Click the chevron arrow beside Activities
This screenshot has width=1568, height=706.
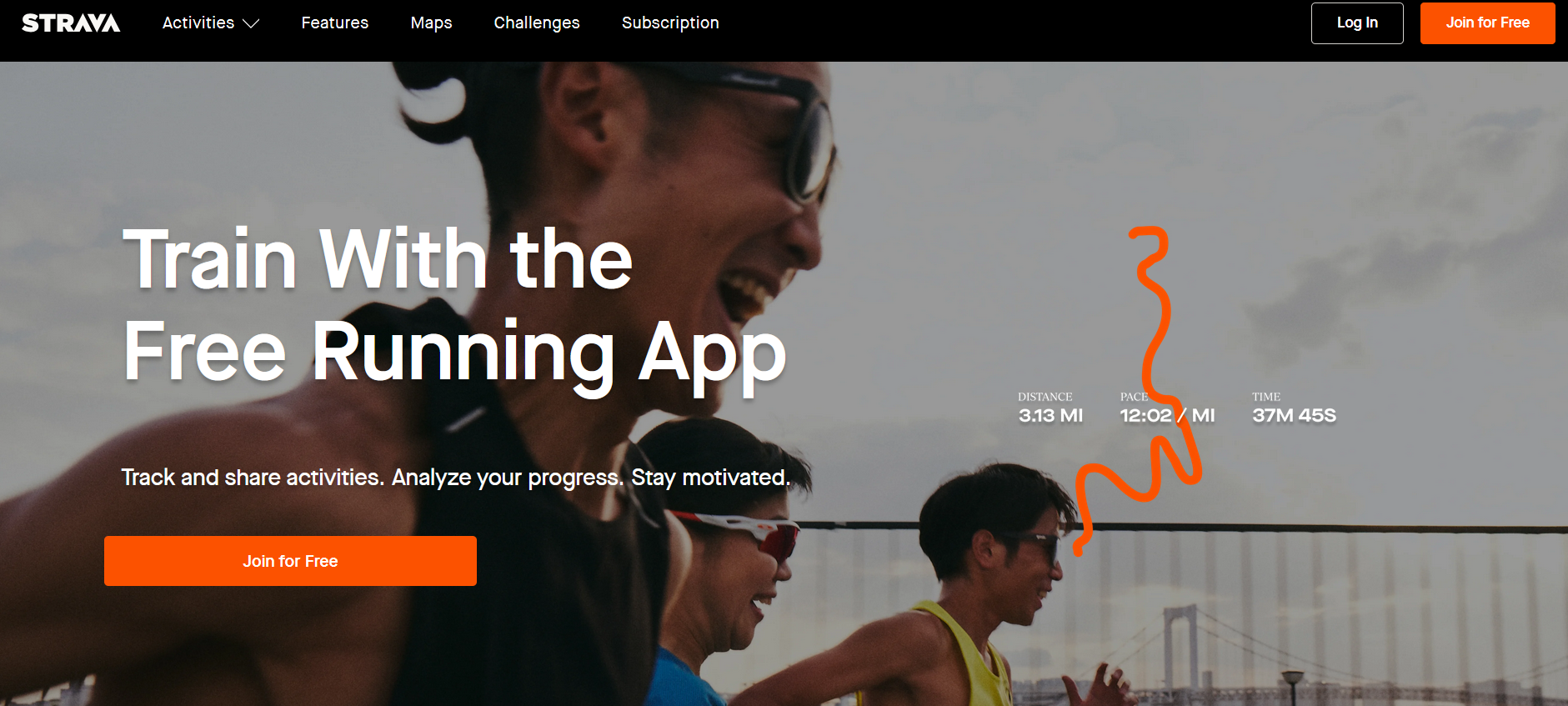pos(251,24)
